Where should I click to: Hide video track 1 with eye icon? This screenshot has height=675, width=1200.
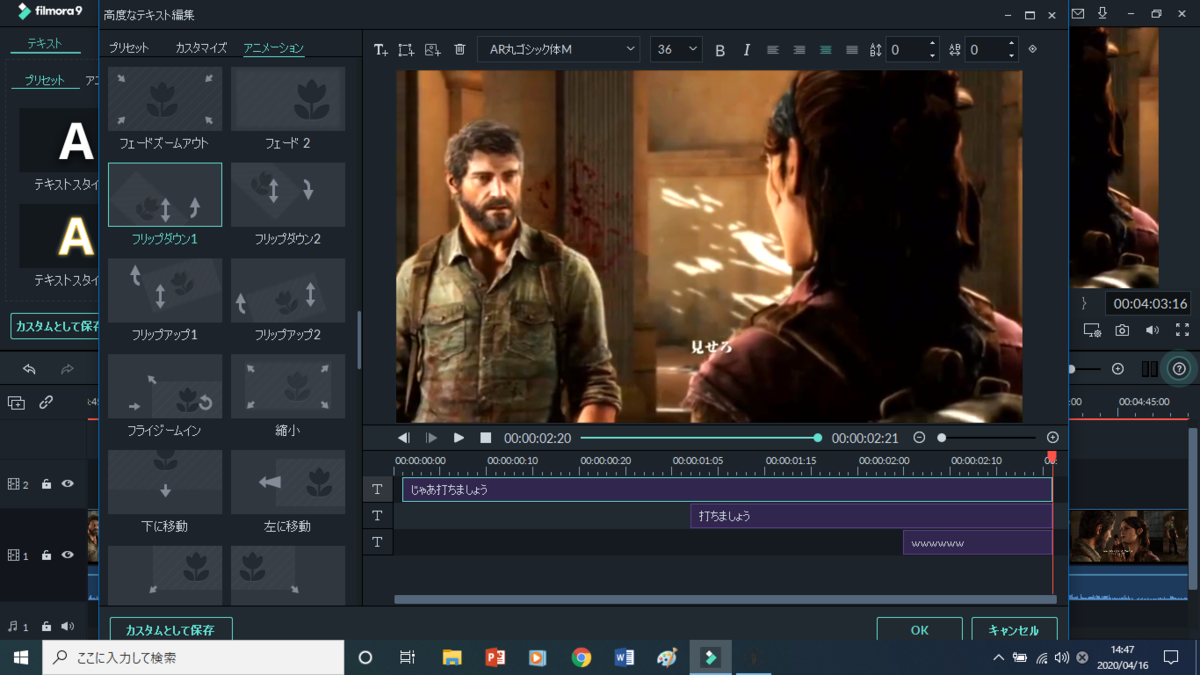point(67,555)
